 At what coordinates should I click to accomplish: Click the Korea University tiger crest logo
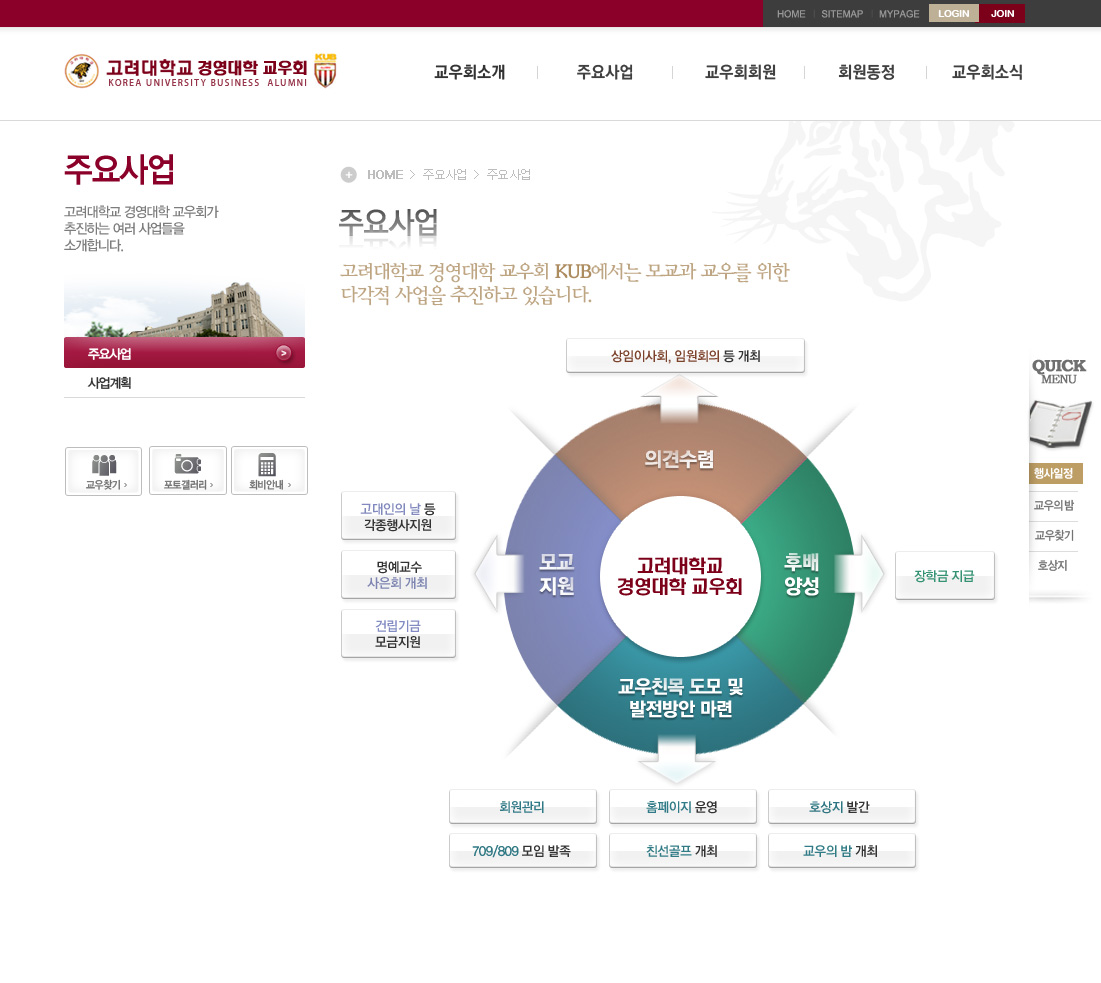click(81, 71)
